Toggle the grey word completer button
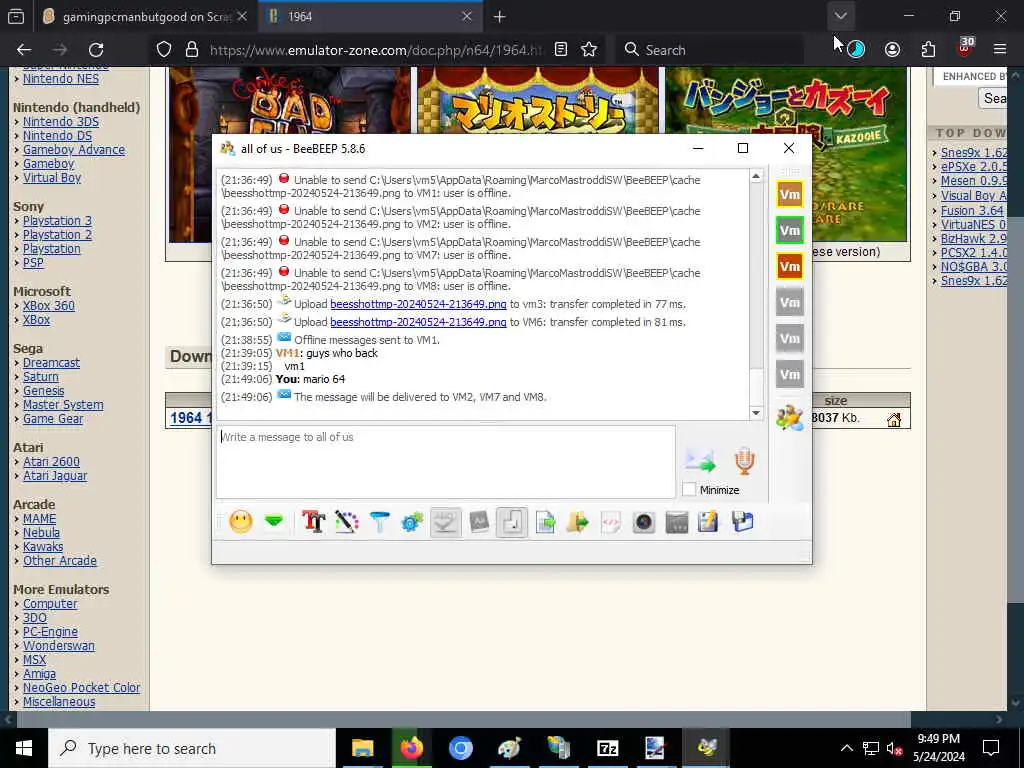Viewport: 1024px width, 768px height. coord(479,522)
